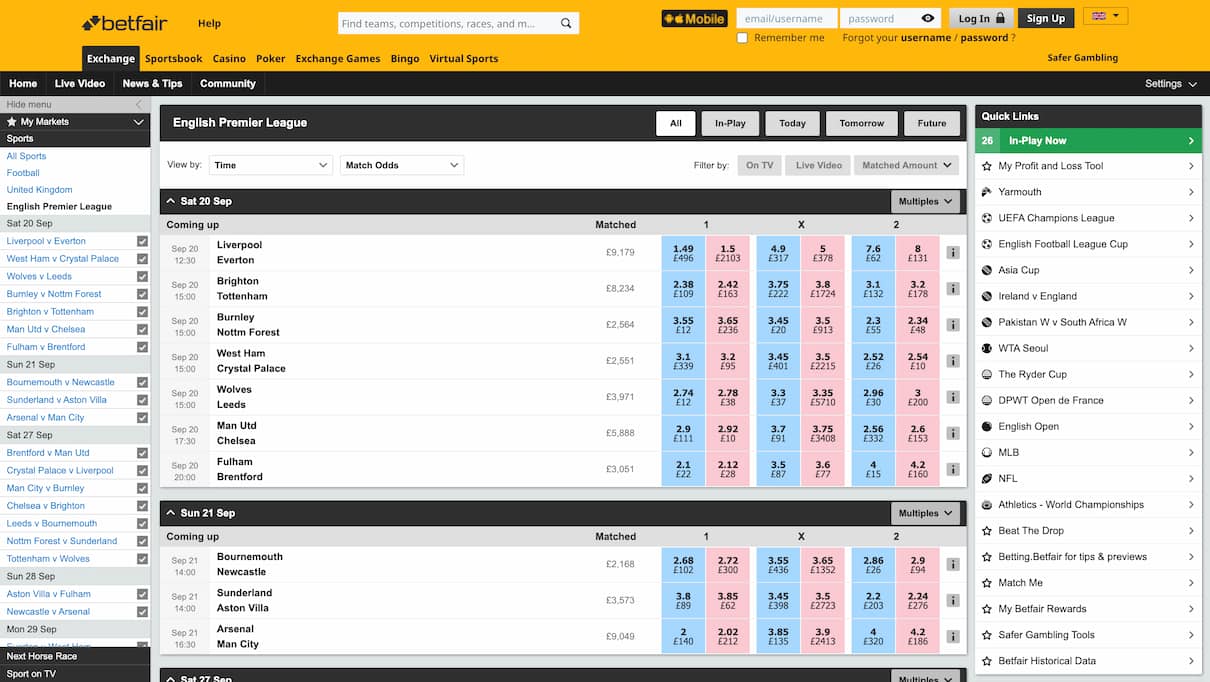Viewport: 1210px width, 682px height.
Task: Open the language flag selector
Action: tap(1105, 16)
